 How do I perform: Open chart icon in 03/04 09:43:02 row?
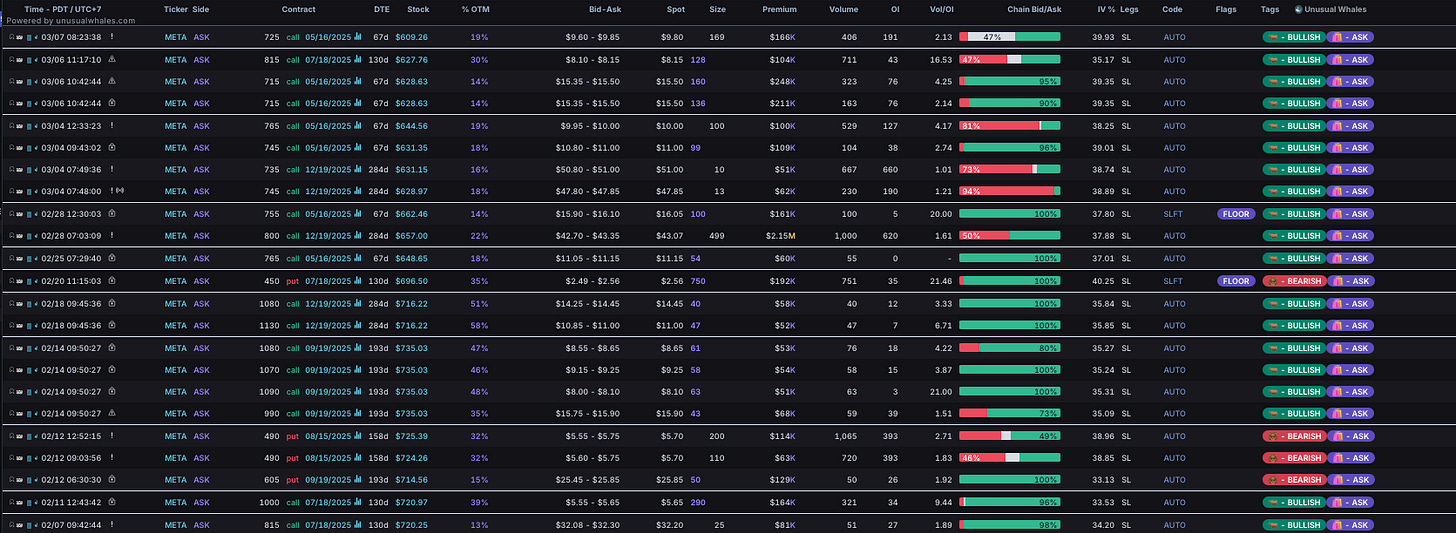[357, 148]
